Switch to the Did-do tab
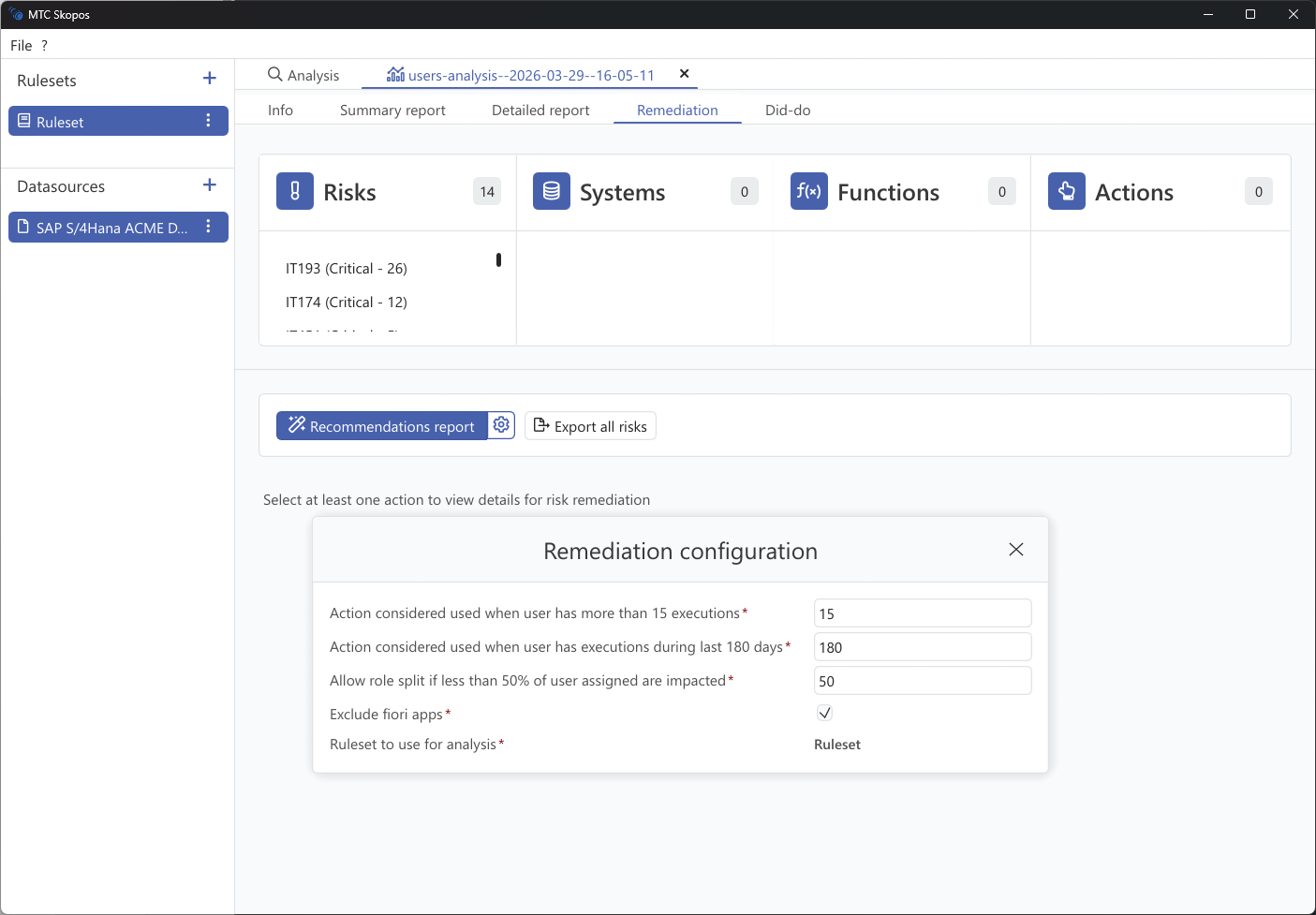The image size is (1316, 915). point(788,110)
